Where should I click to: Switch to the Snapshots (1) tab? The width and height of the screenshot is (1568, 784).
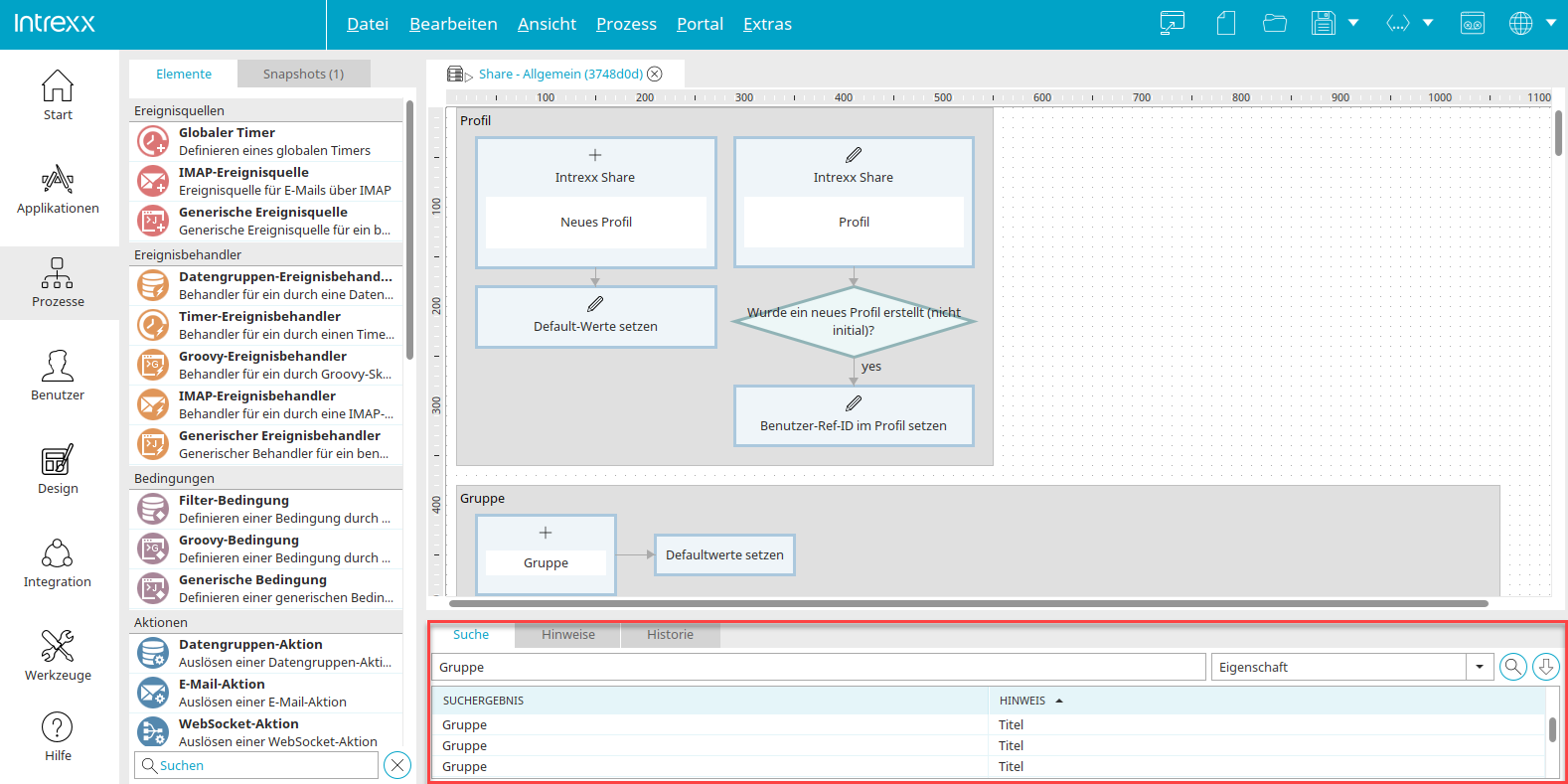click(303, 74)
